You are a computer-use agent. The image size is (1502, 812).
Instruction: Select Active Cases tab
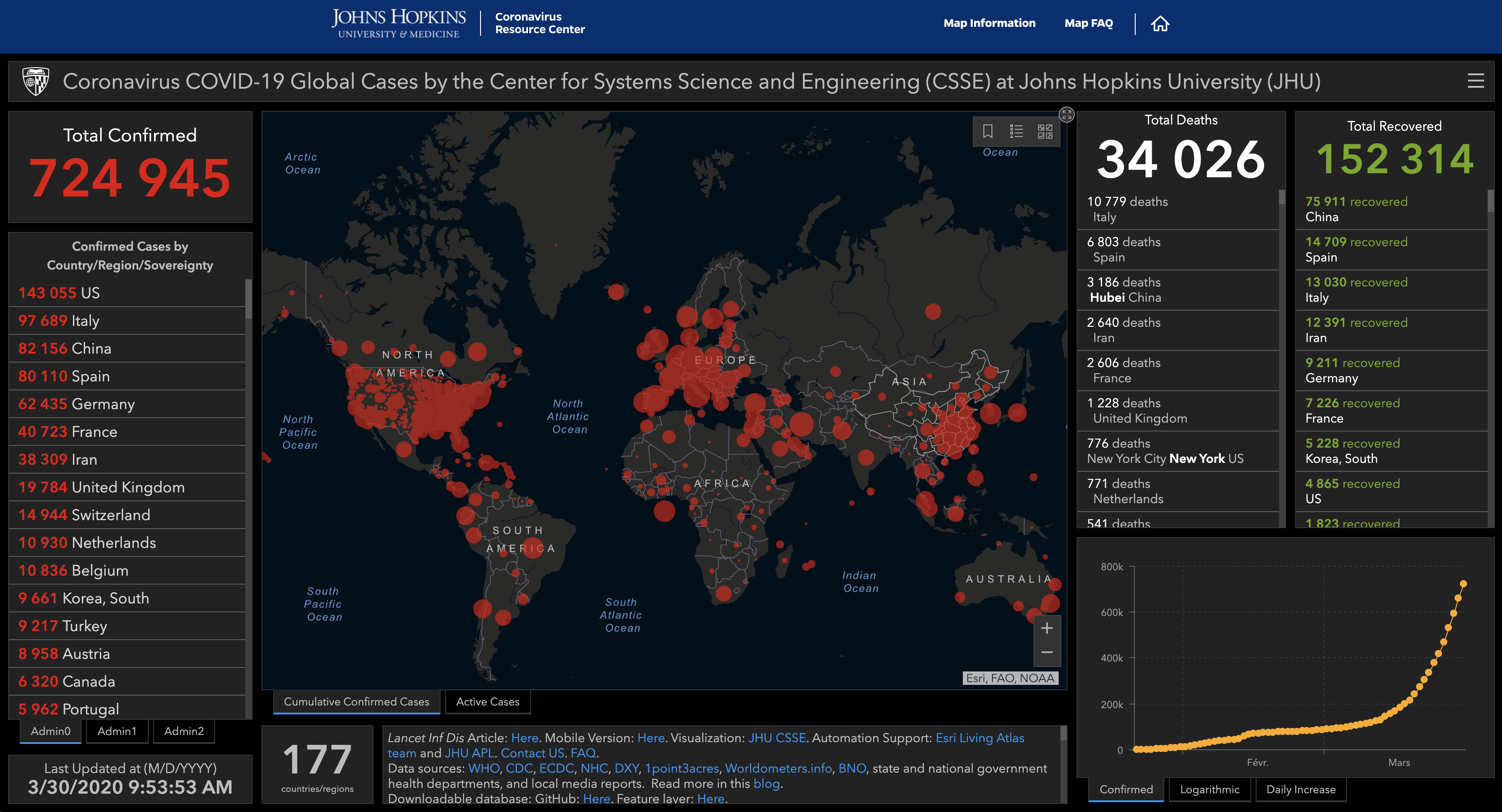tap(487, 702)
